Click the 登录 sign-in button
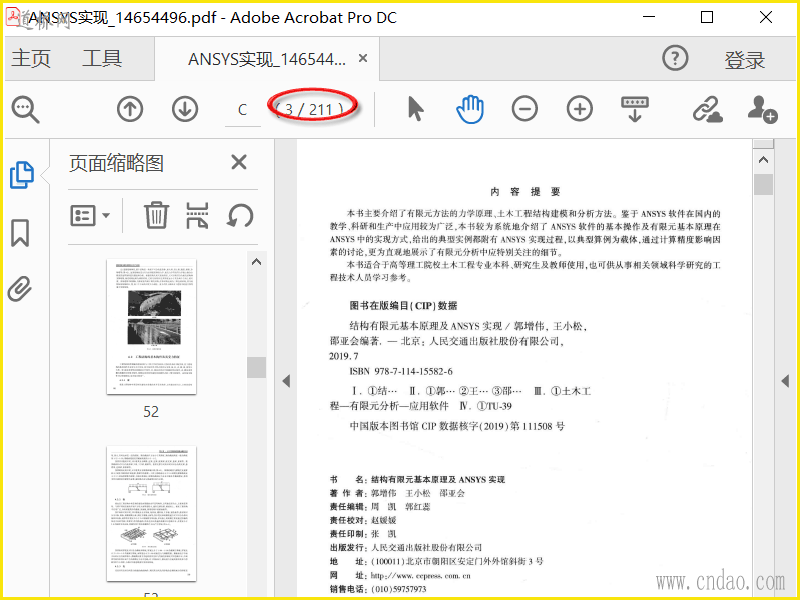 744,60
